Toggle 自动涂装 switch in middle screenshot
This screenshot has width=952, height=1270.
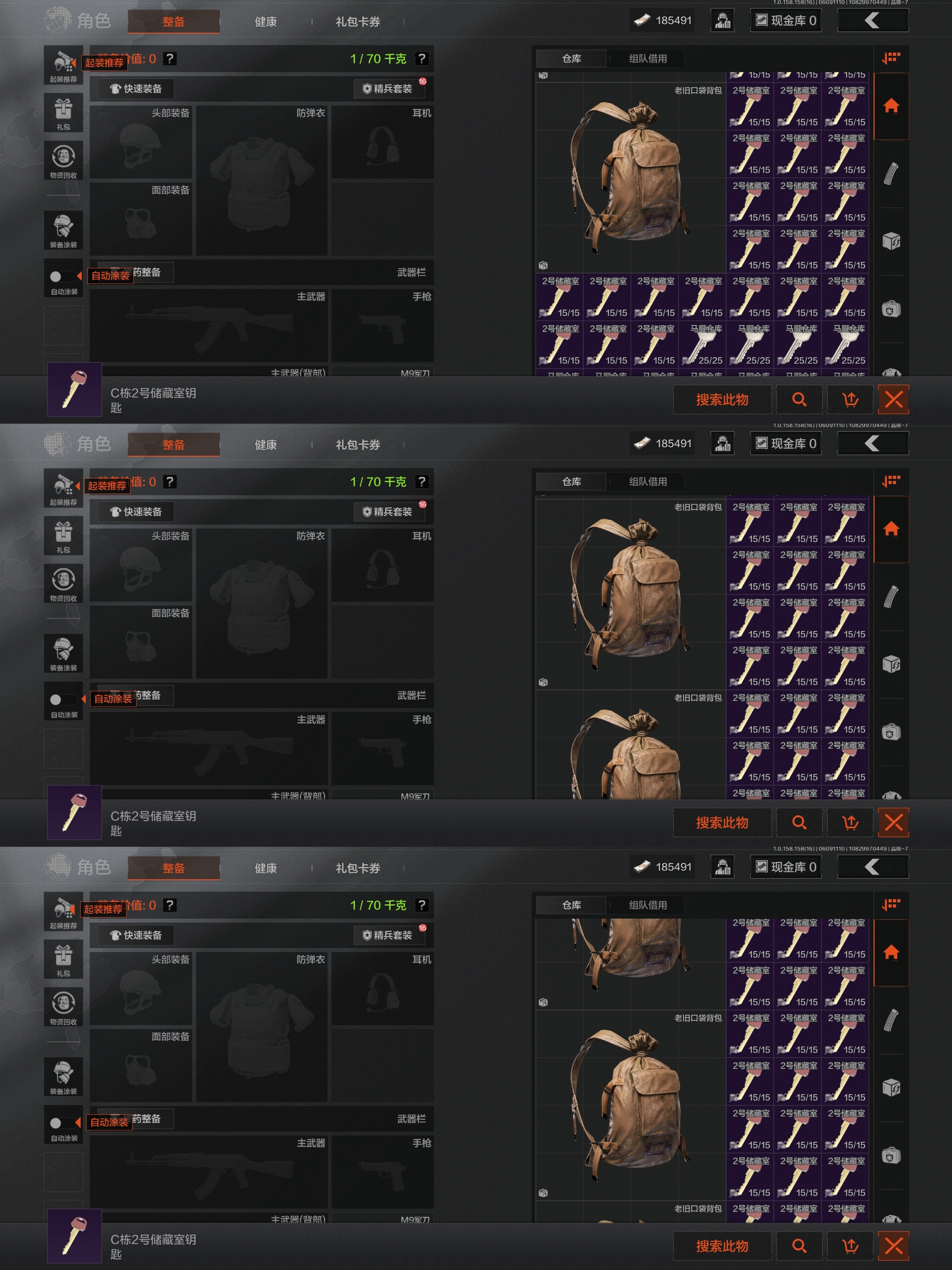[56, 699]
